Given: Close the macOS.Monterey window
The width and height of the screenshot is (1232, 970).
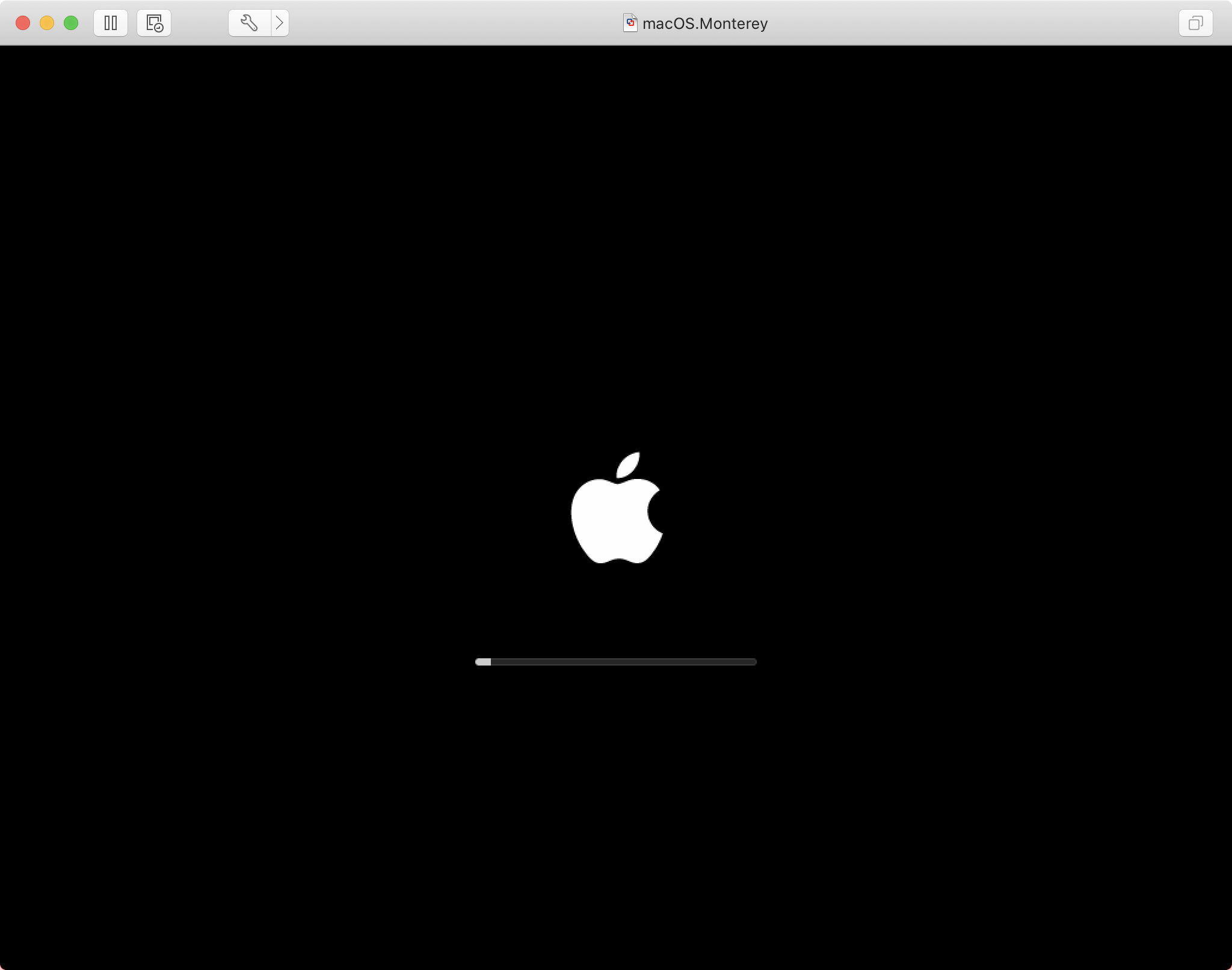Looking at the screenshot, I should [x=23, y=23].
